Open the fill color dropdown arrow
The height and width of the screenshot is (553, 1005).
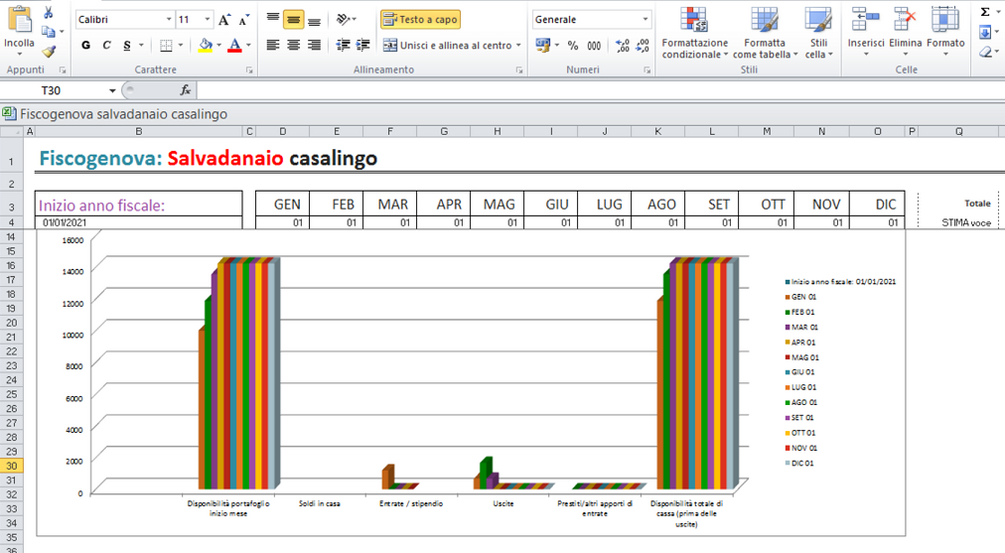pyautogui.click(x=219, y=45)
